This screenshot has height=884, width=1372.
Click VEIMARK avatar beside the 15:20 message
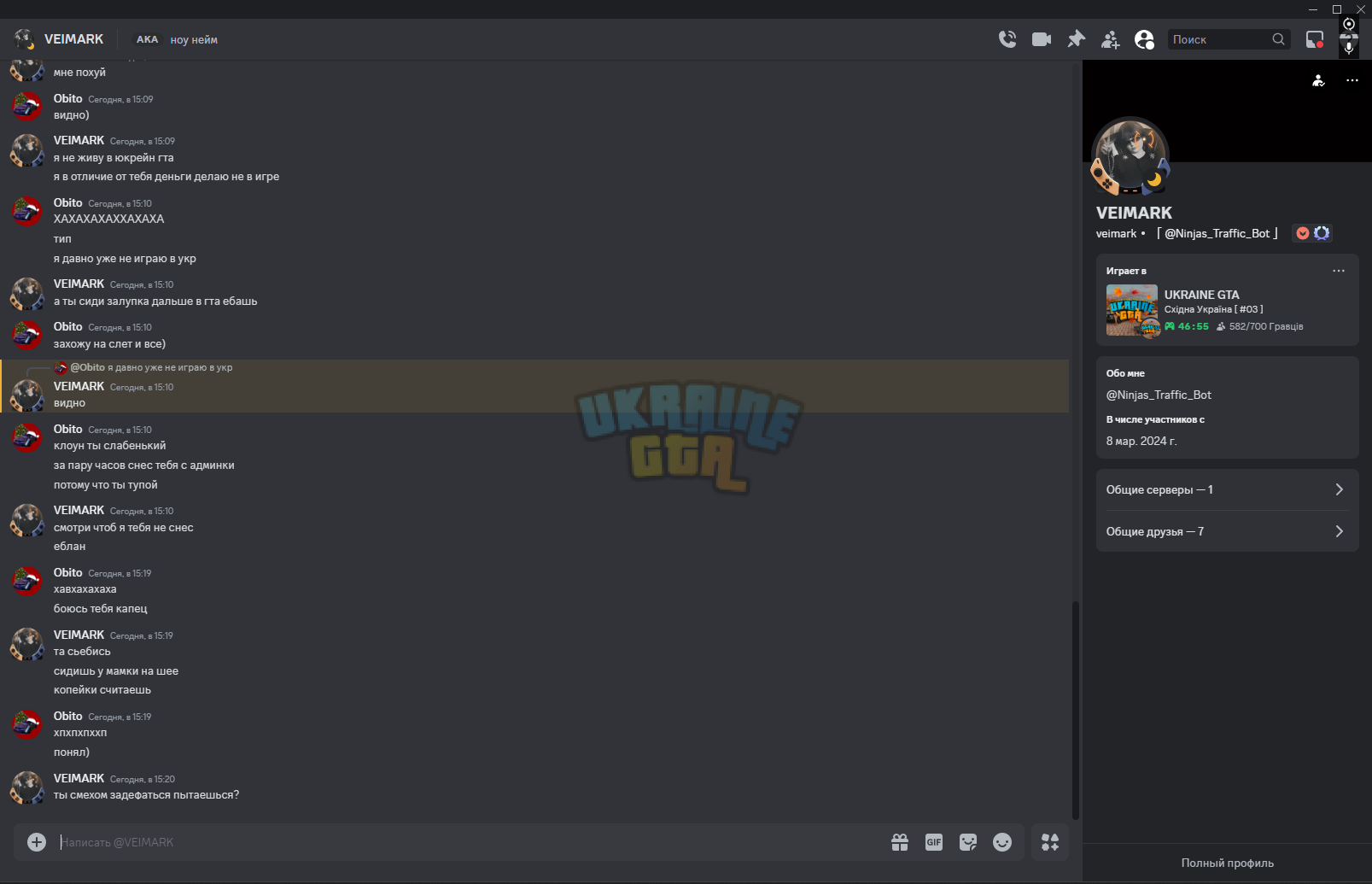[x=26, y=787]
